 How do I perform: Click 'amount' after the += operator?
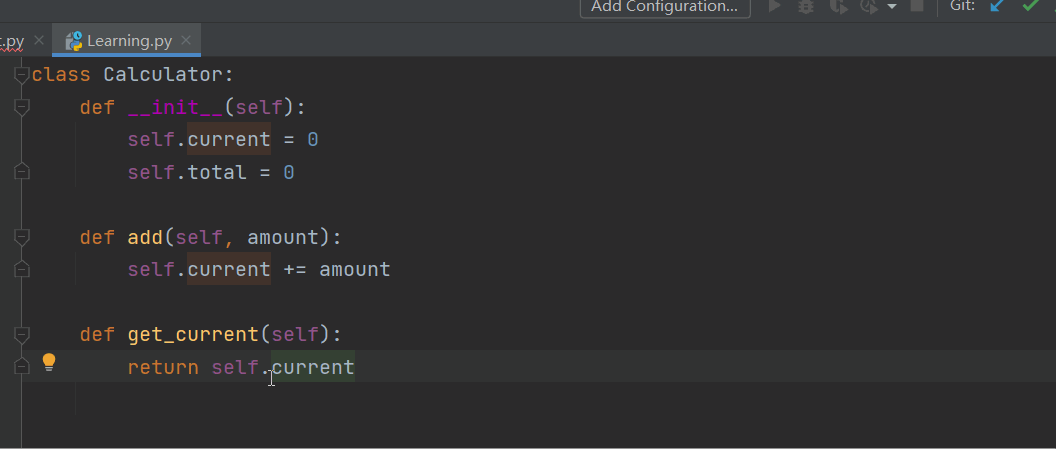click(355, 270)
